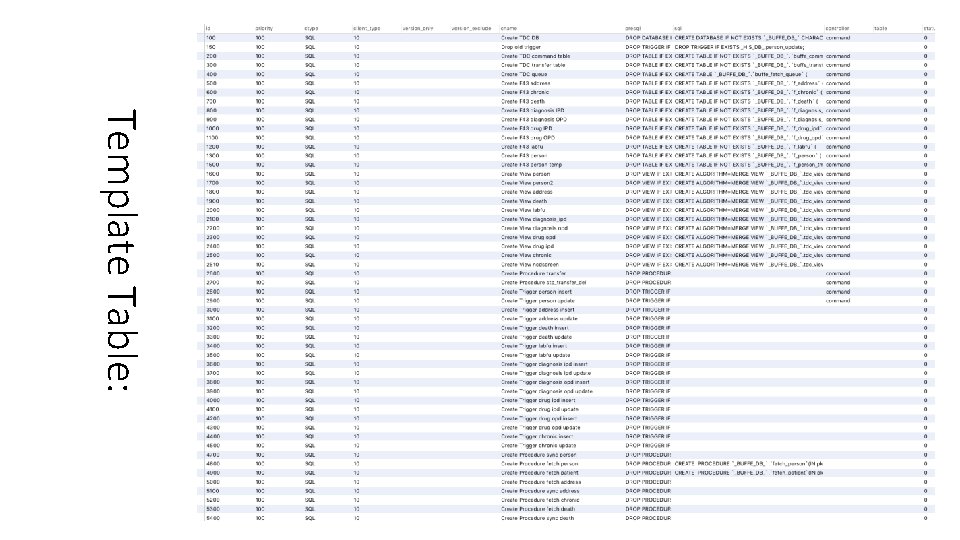Select the 'Create Procedure transfer' cell
The width and height of the screenshot is (960, 540).
[x=534, y=274]
